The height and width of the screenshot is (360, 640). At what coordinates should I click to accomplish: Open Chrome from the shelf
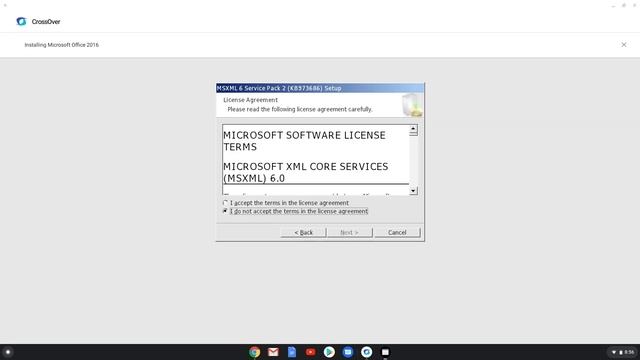(x=254, y=352)
